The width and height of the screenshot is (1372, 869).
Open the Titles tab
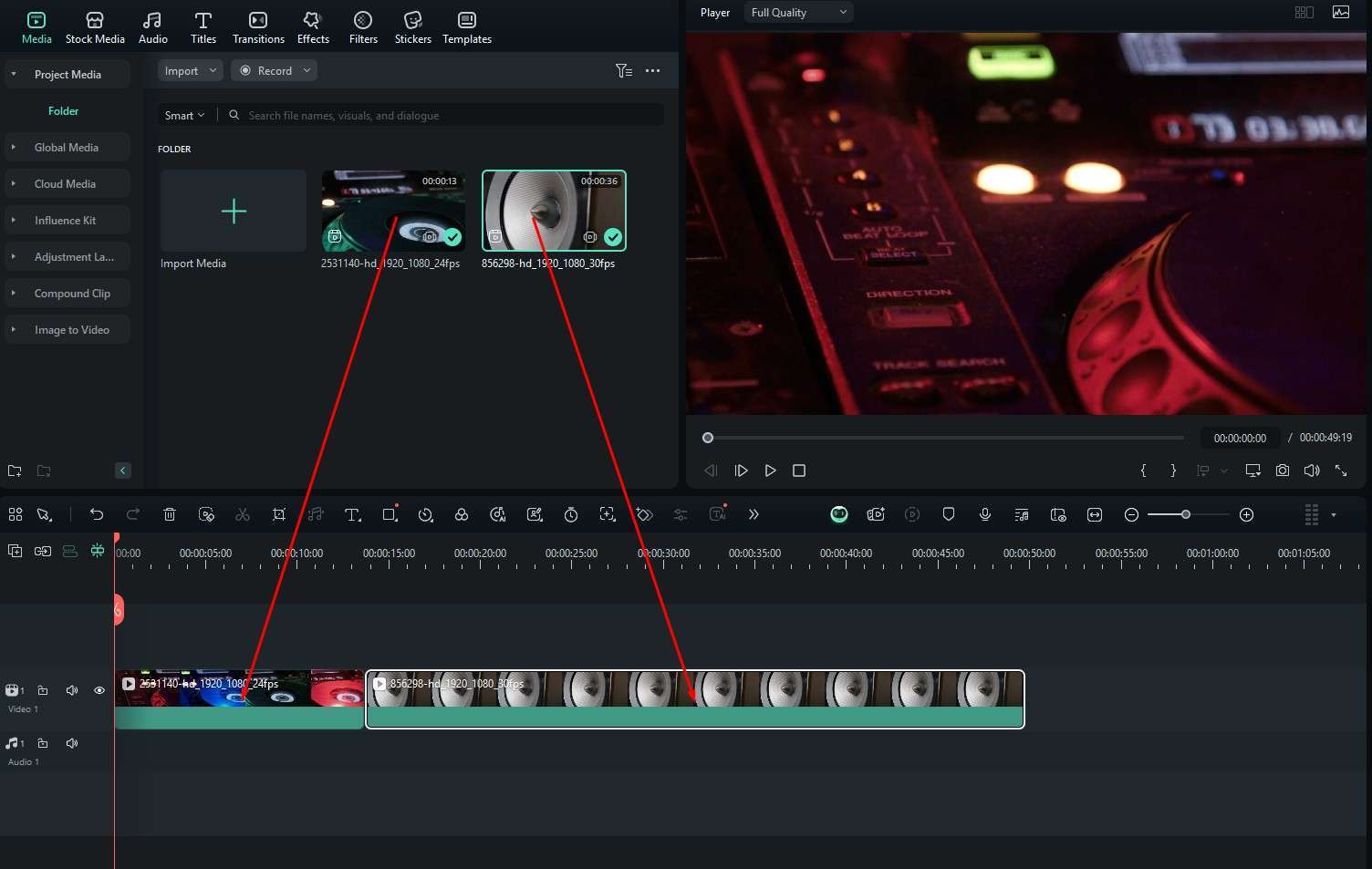click(203, 27)
